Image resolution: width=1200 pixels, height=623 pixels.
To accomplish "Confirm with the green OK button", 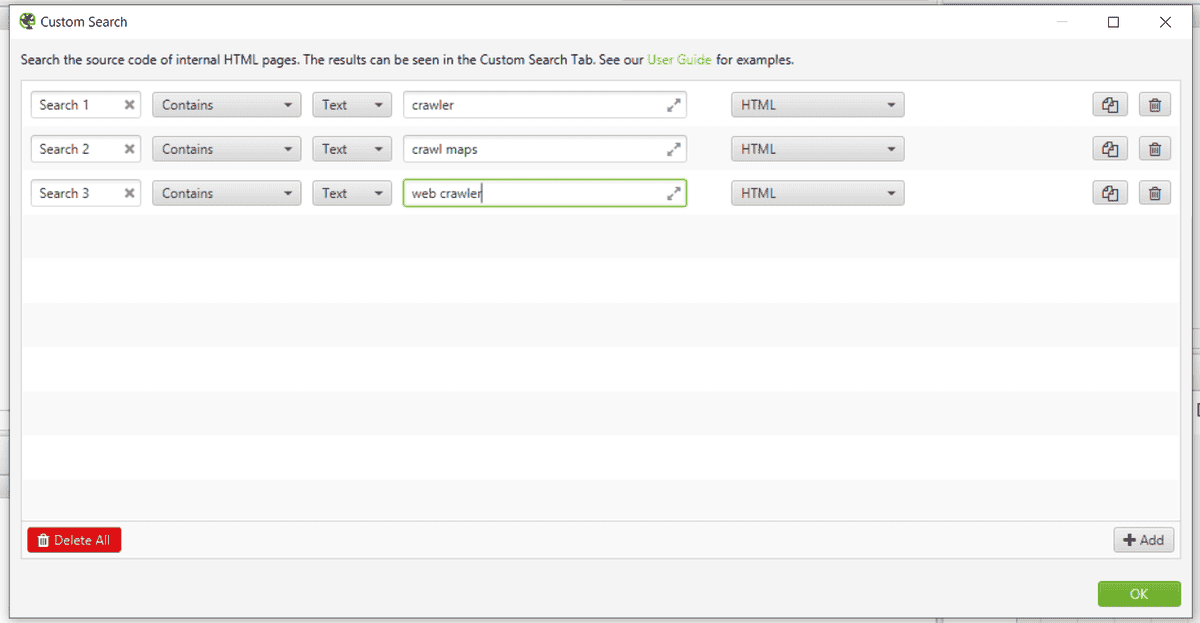I will click(1139, 594).
